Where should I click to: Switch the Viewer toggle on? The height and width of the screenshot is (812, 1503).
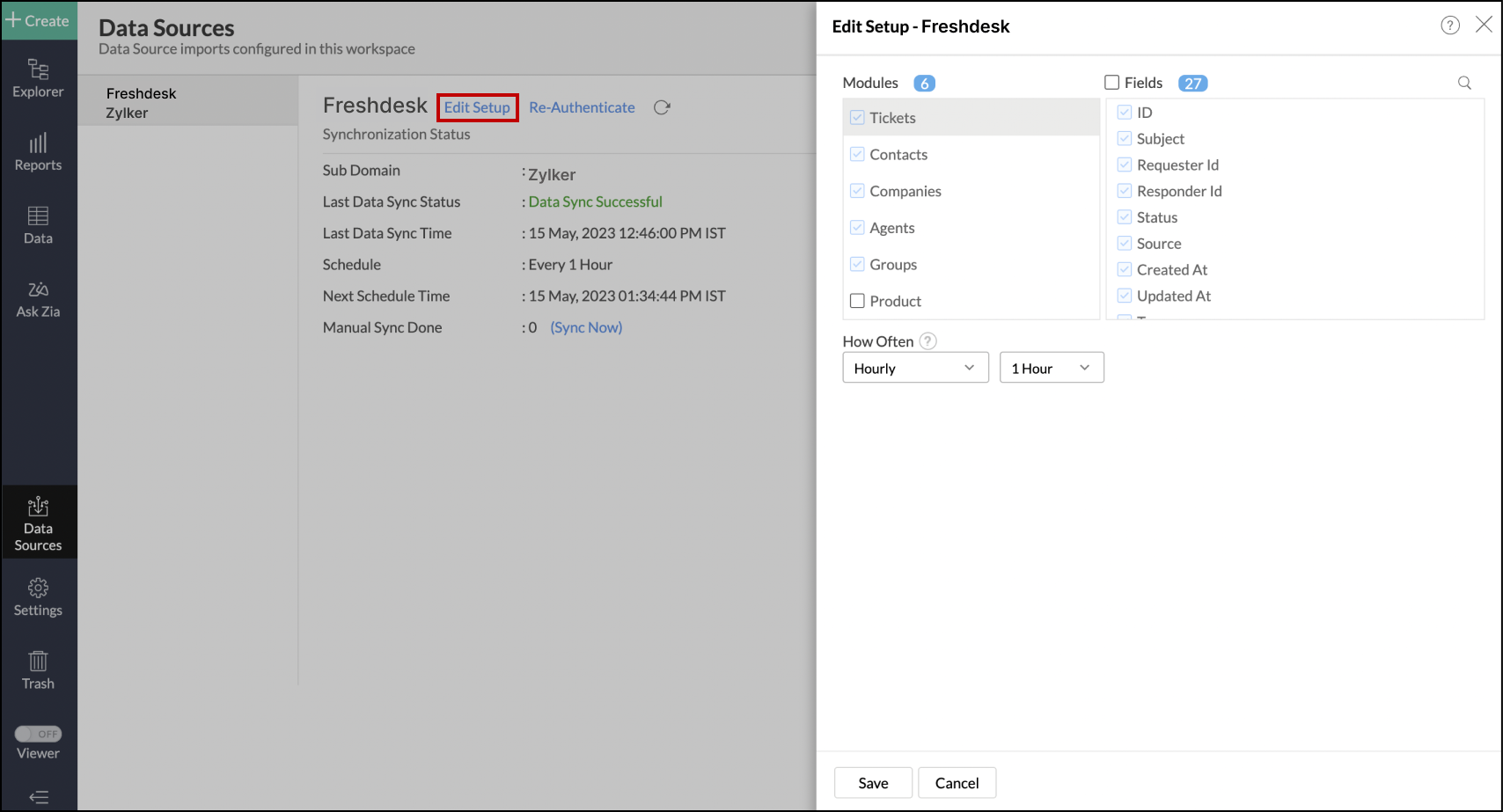coord(40,733)
